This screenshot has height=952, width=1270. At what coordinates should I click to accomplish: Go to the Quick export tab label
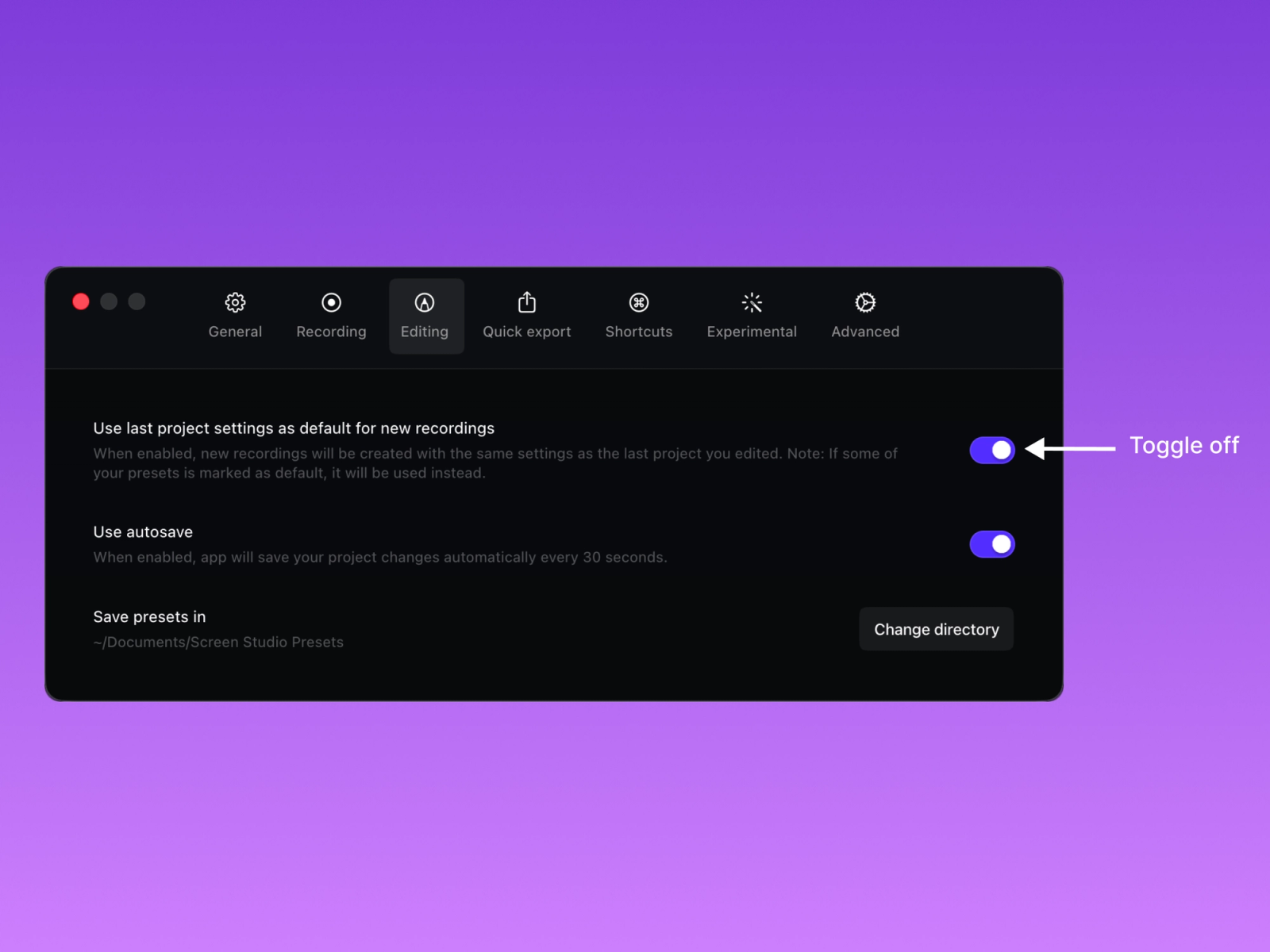[x=527, y=332]
